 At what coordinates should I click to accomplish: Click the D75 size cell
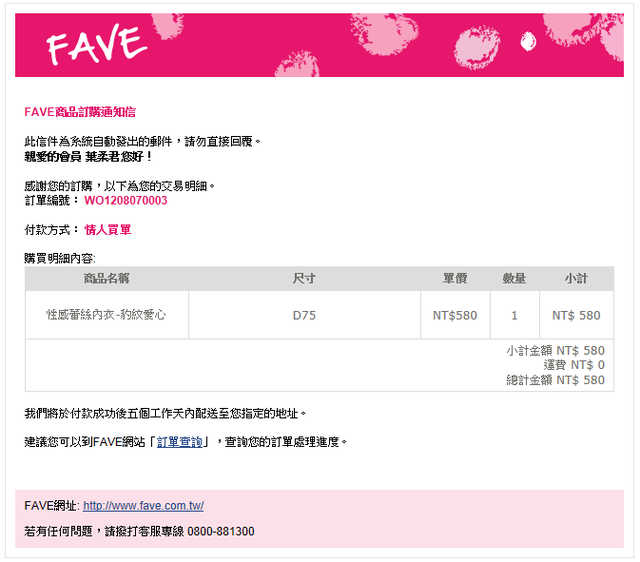coord(304,315)
